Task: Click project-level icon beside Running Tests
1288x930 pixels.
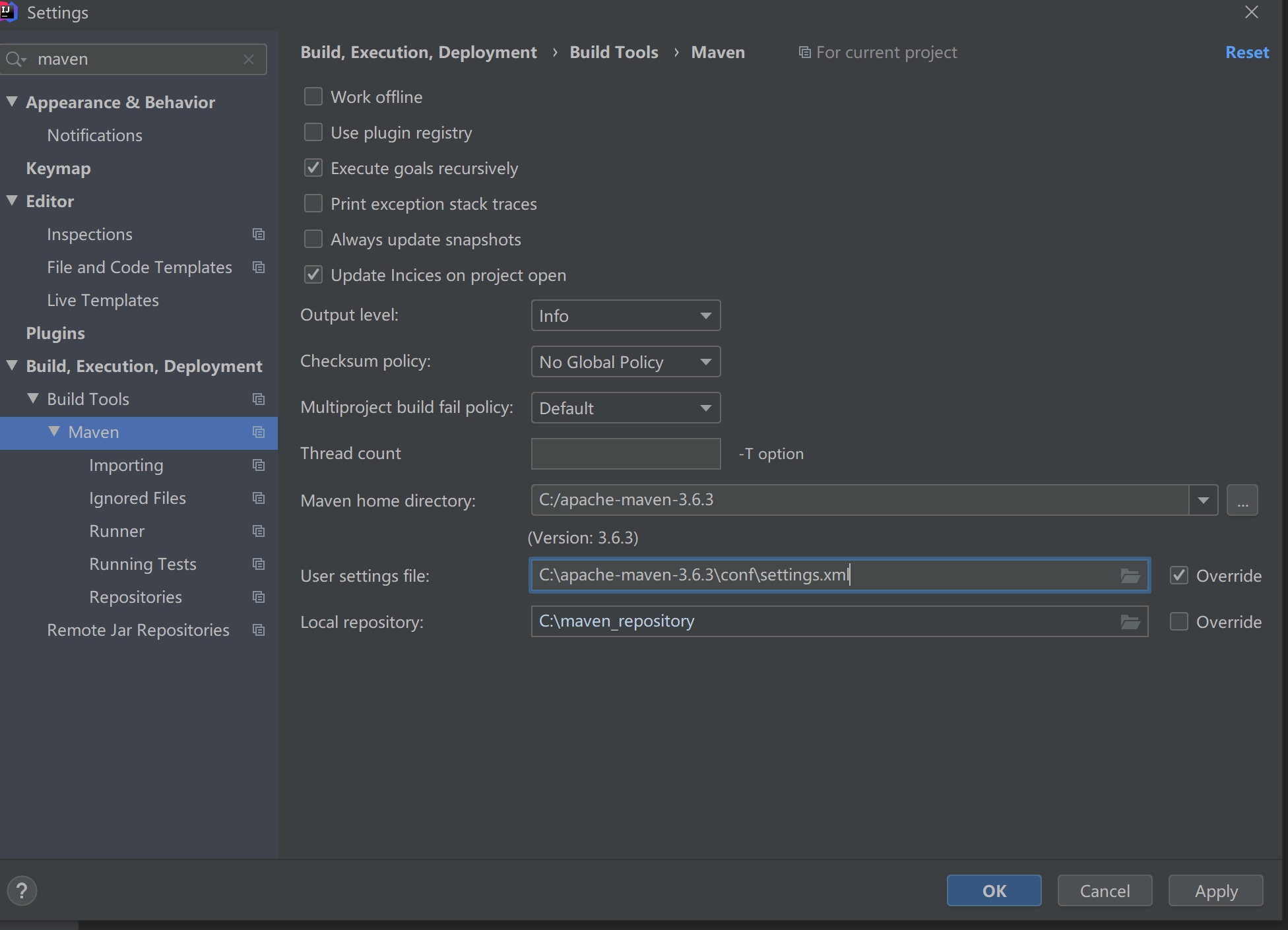Action: [259, 564]
